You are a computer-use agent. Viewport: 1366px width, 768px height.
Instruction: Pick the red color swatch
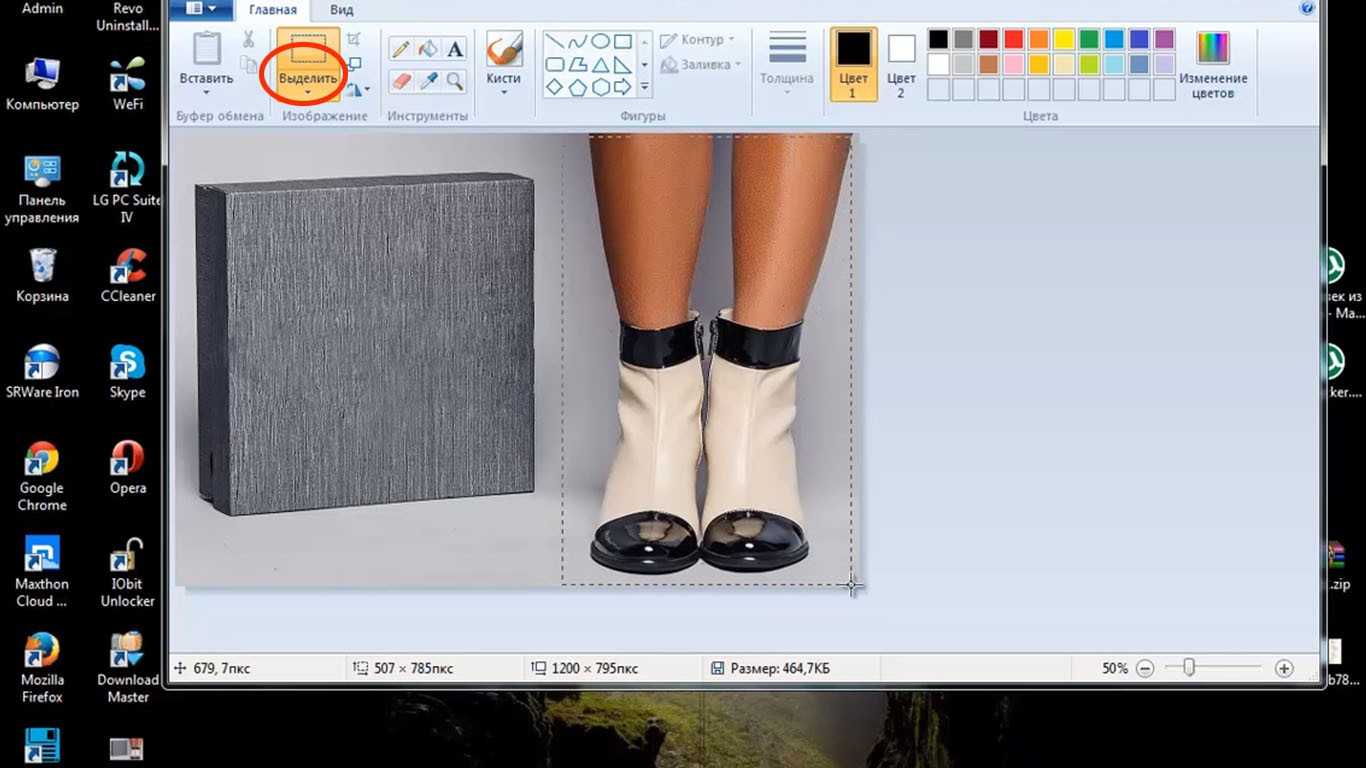[1014, 40]
